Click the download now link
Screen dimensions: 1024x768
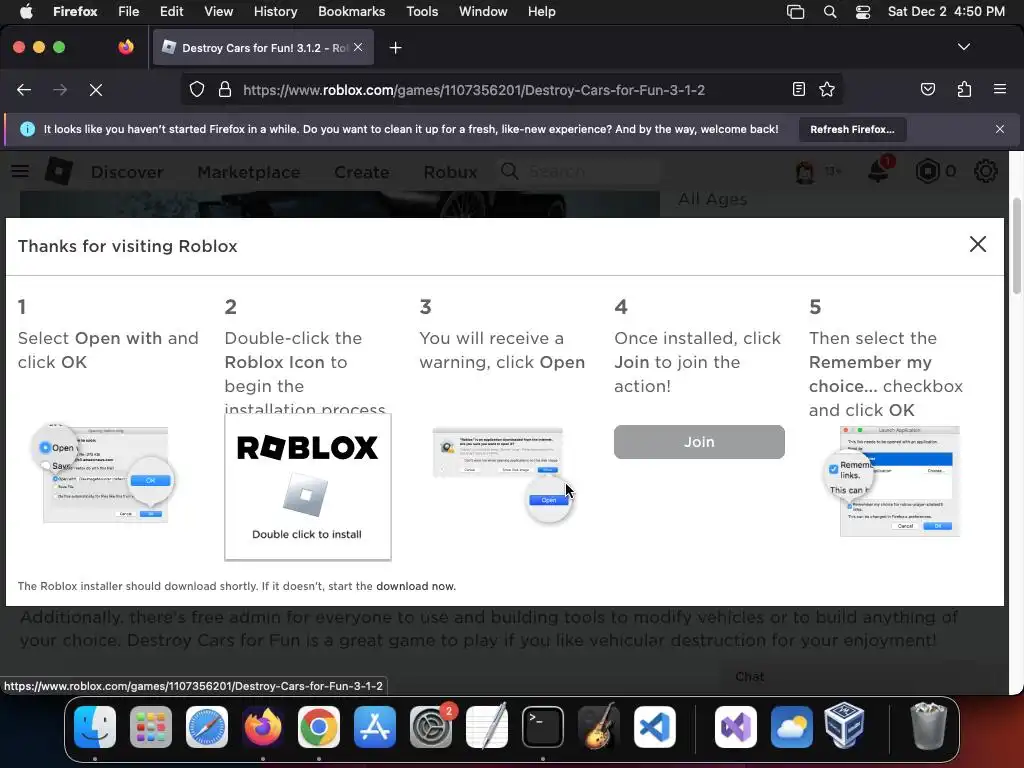click(415, 586)
